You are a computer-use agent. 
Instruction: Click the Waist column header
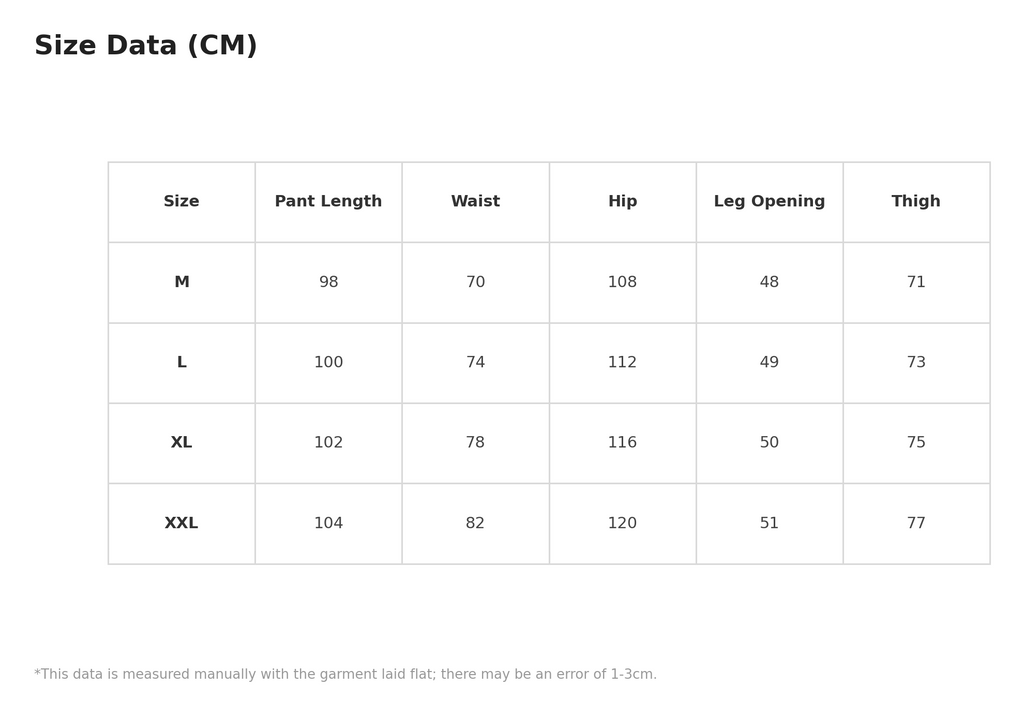coord(475,201)
